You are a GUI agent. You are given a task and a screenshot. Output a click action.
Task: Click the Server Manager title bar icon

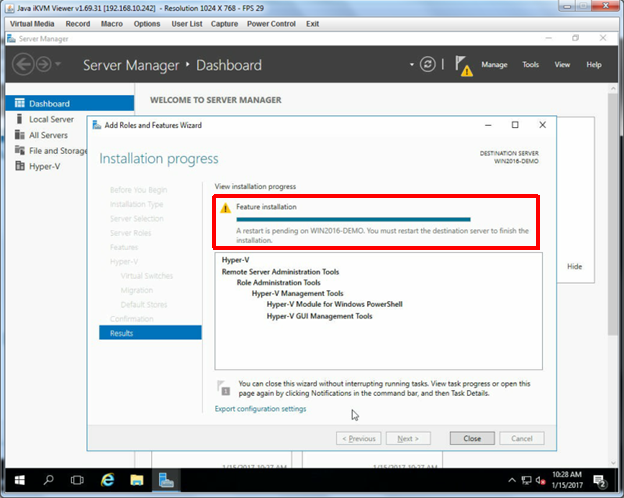[x=11, y=39]
